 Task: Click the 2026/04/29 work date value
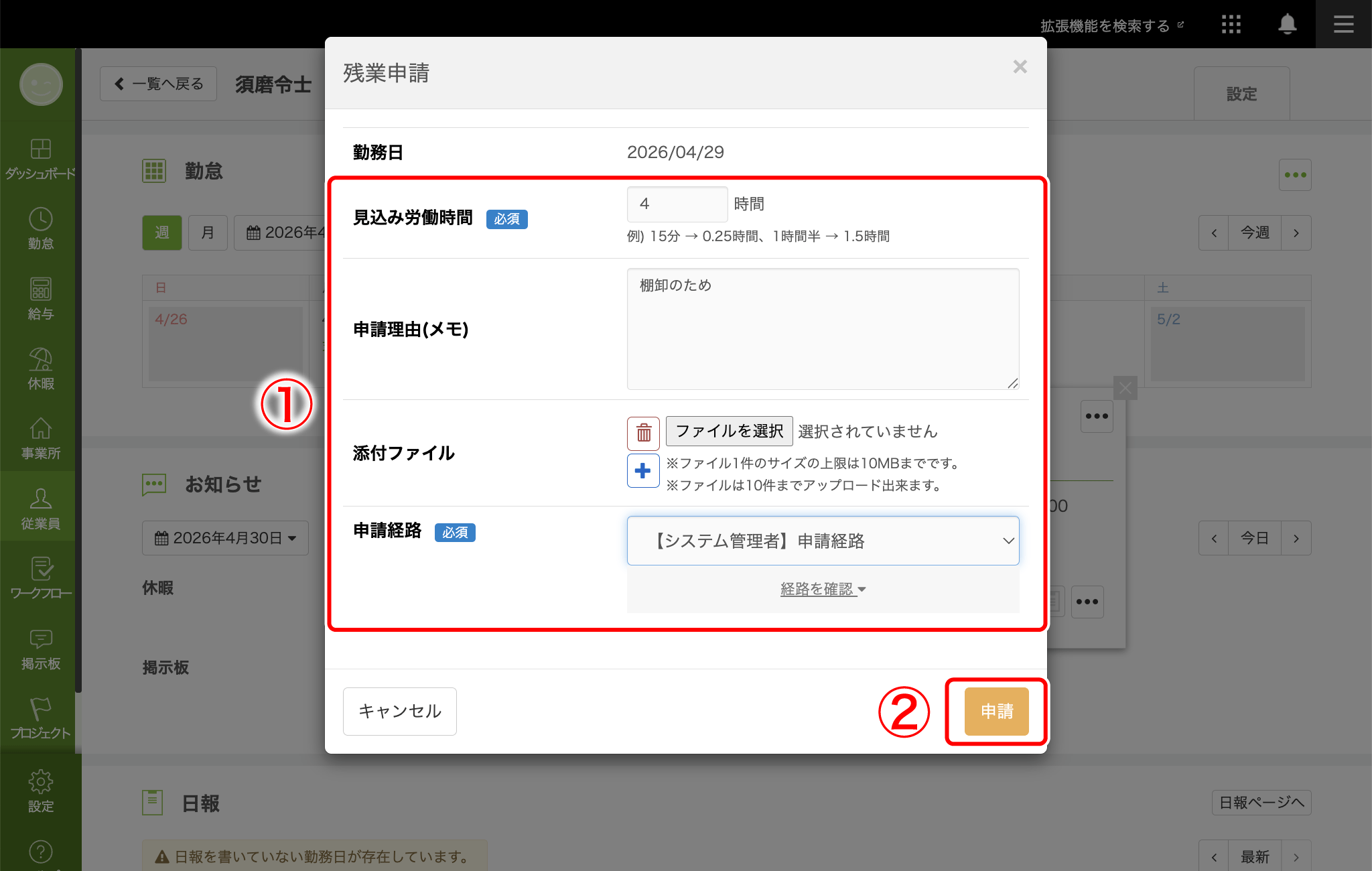pyautogui.click(x=675, y=152)
